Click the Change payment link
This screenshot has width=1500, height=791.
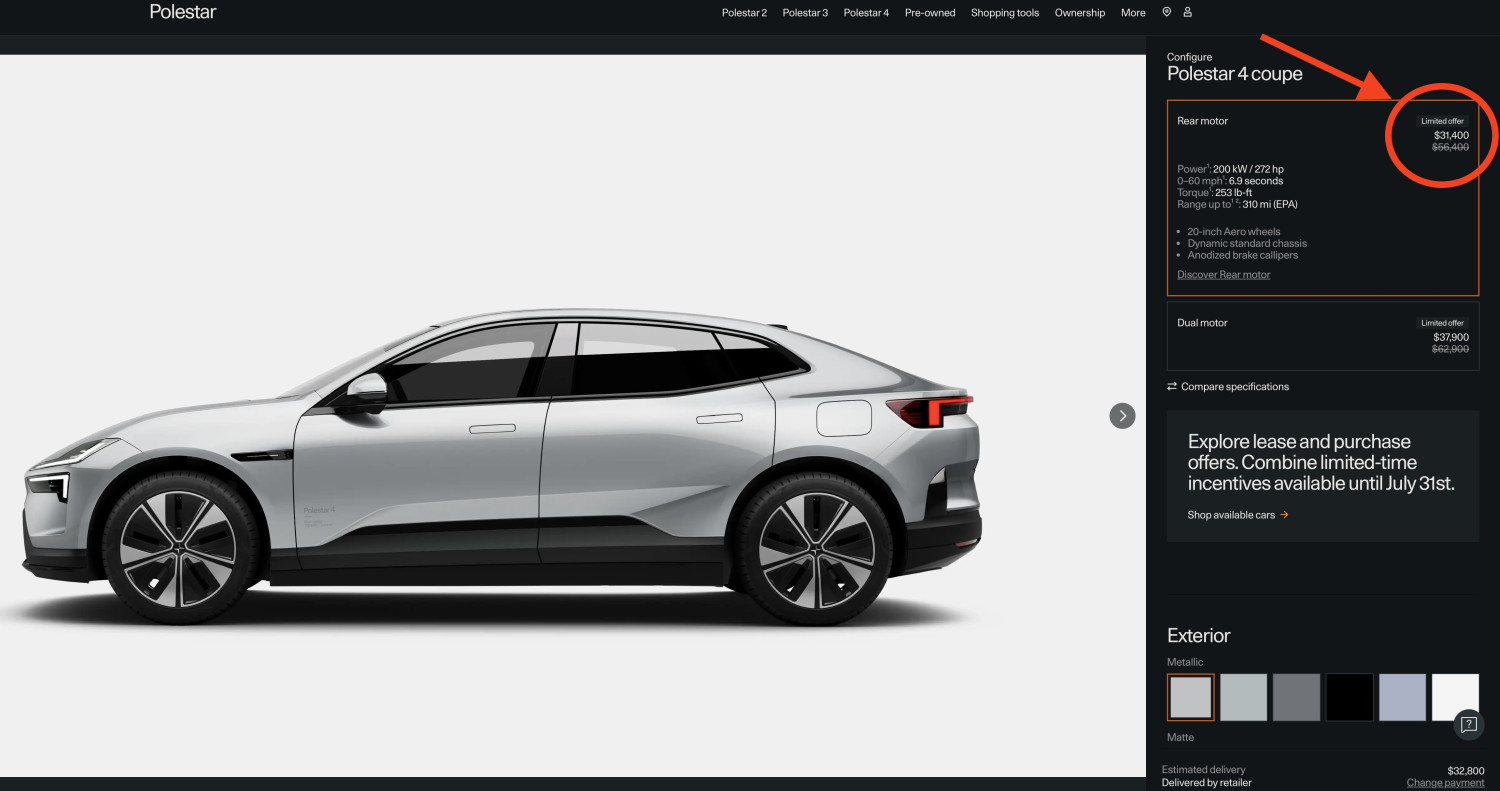coord(1445,783)
